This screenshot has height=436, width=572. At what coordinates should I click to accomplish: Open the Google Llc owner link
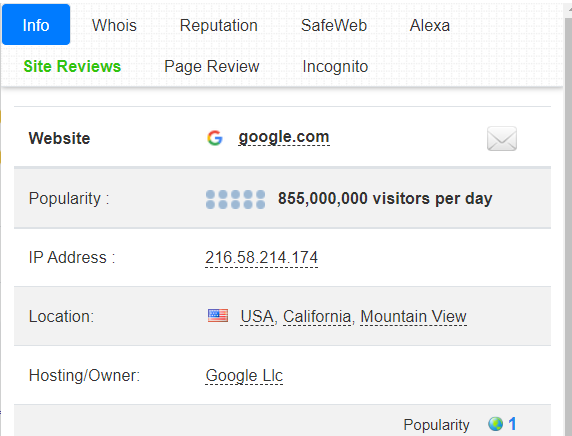pyautogui.click(x=244, y=376)
